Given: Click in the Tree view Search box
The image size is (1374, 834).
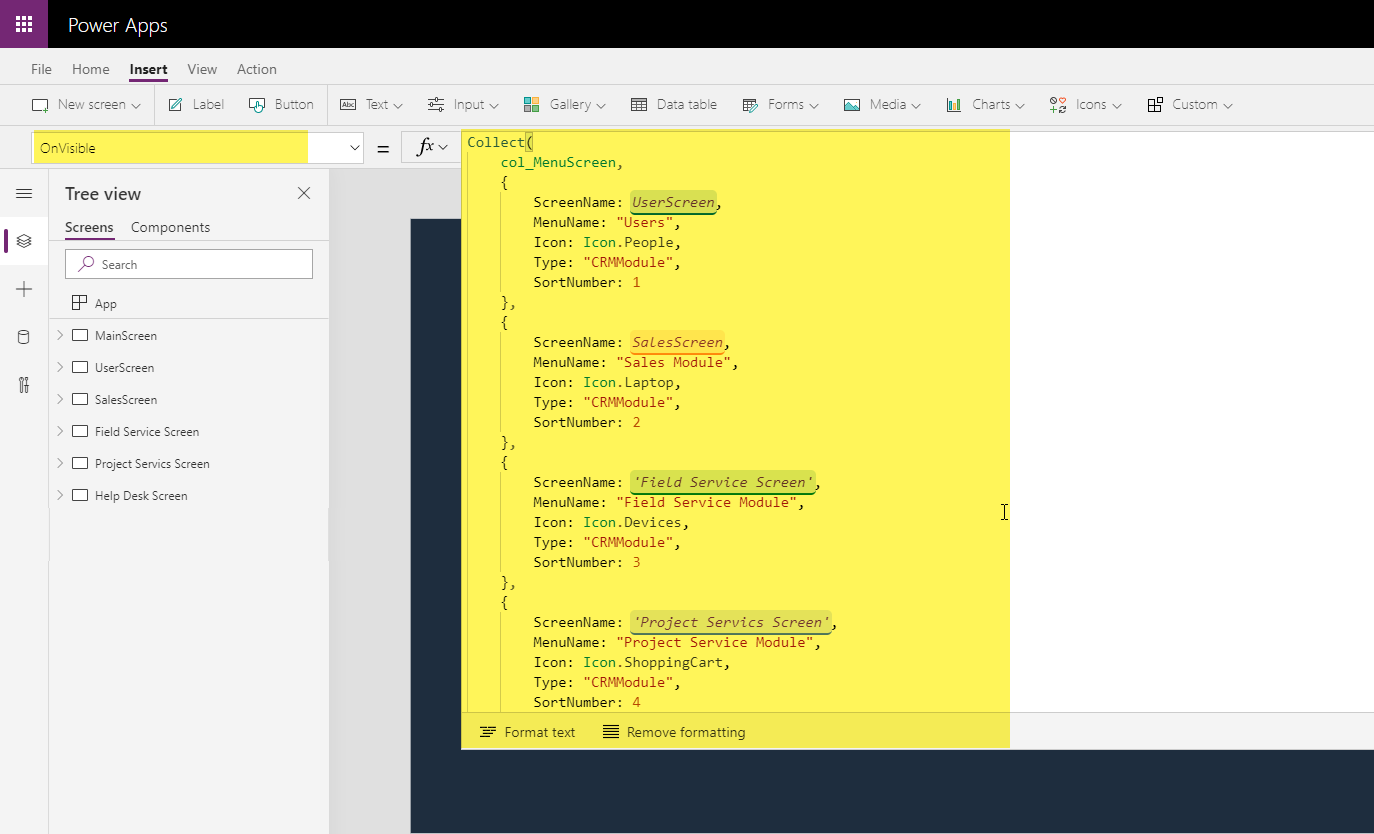Looking at the screenshot, I should tap(189, 264).
